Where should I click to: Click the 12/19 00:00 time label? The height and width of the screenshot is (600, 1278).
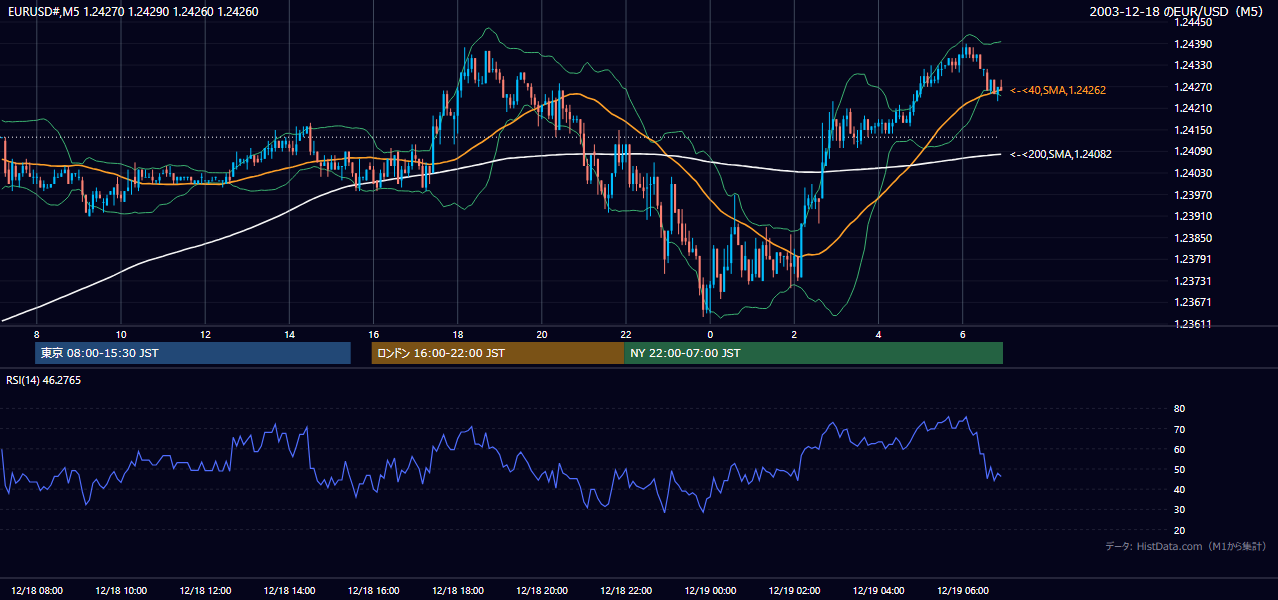(710, 591)
